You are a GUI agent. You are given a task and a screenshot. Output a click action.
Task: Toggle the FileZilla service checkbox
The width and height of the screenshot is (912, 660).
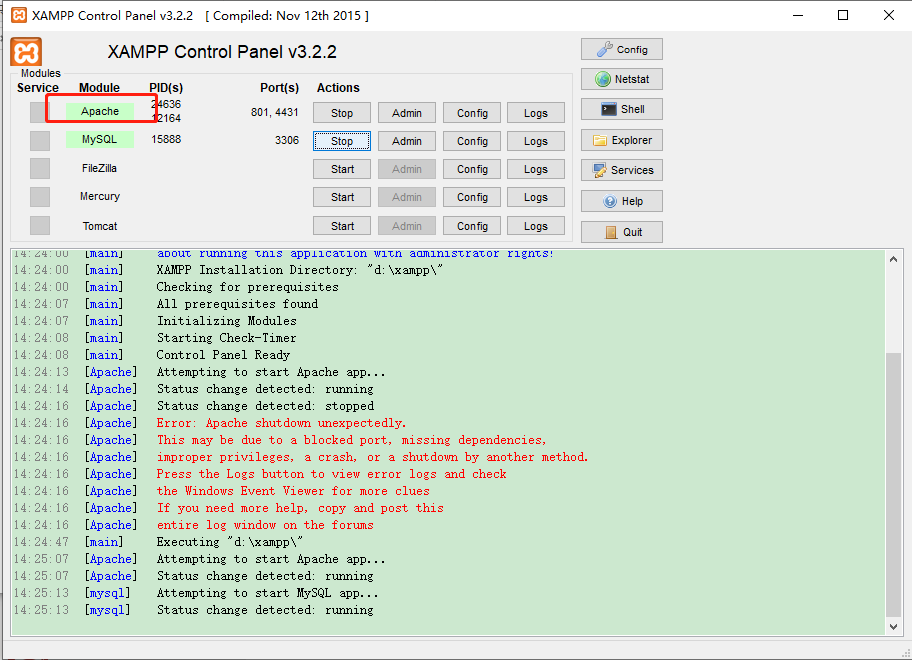(40, 169)
